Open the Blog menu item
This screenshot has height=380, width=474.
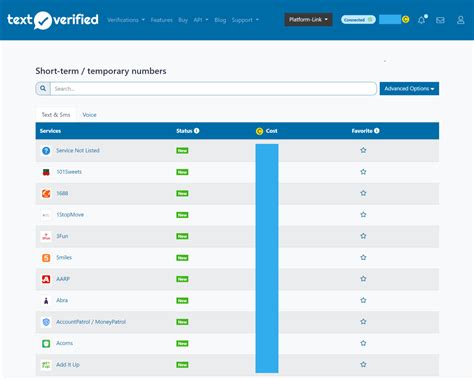pyautogui.click(x=220, y=20)
